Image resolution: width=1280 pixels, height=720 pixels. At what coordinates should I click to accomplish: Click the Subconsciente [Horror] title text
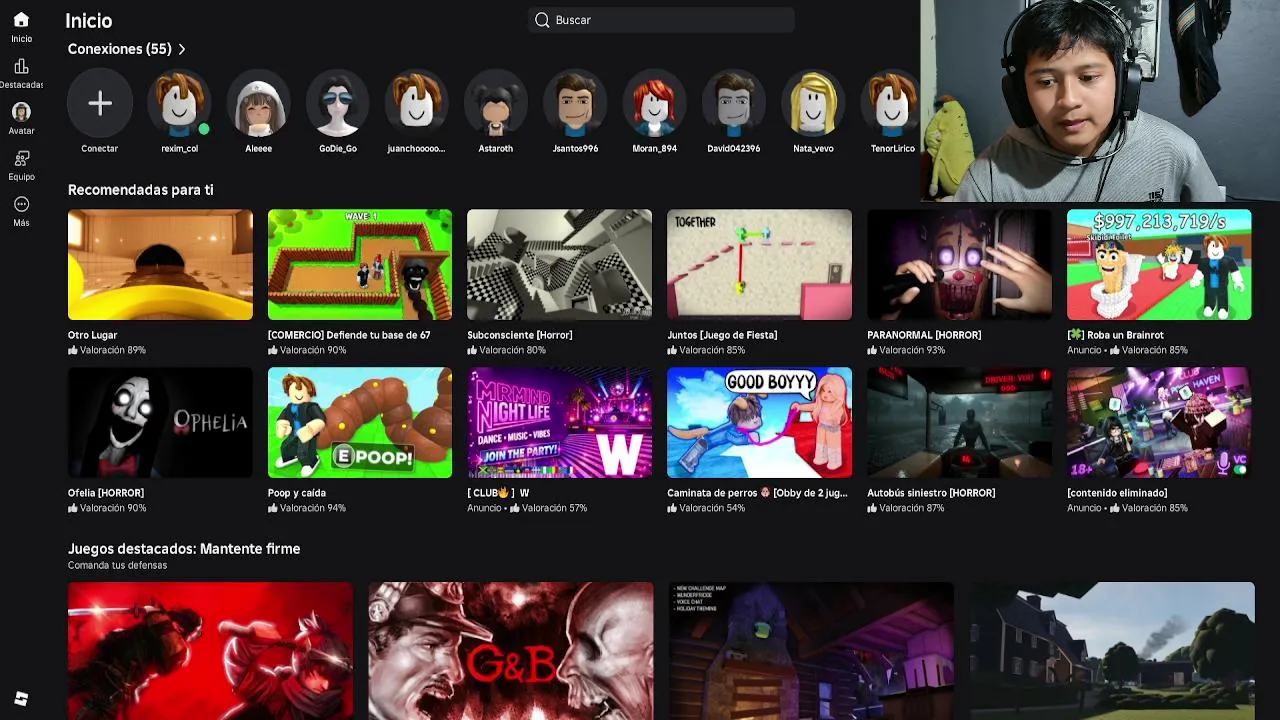coord(520,335)
